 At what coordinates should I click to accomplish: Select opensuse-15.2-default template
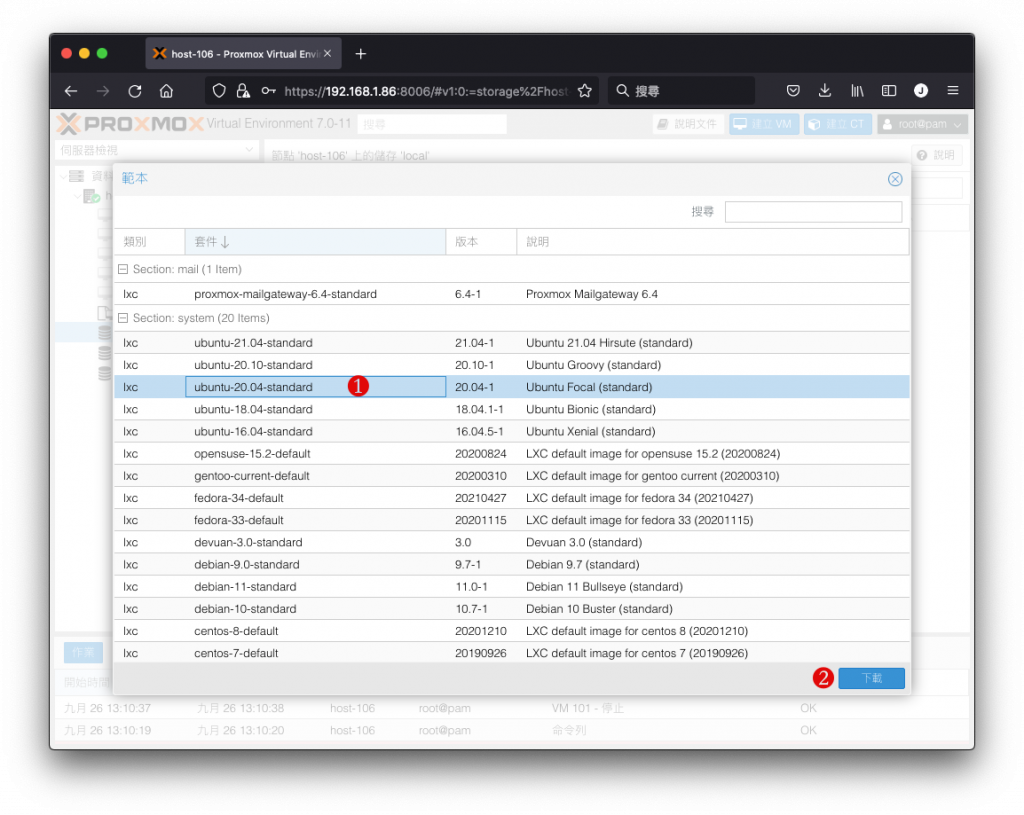point(511,454)
